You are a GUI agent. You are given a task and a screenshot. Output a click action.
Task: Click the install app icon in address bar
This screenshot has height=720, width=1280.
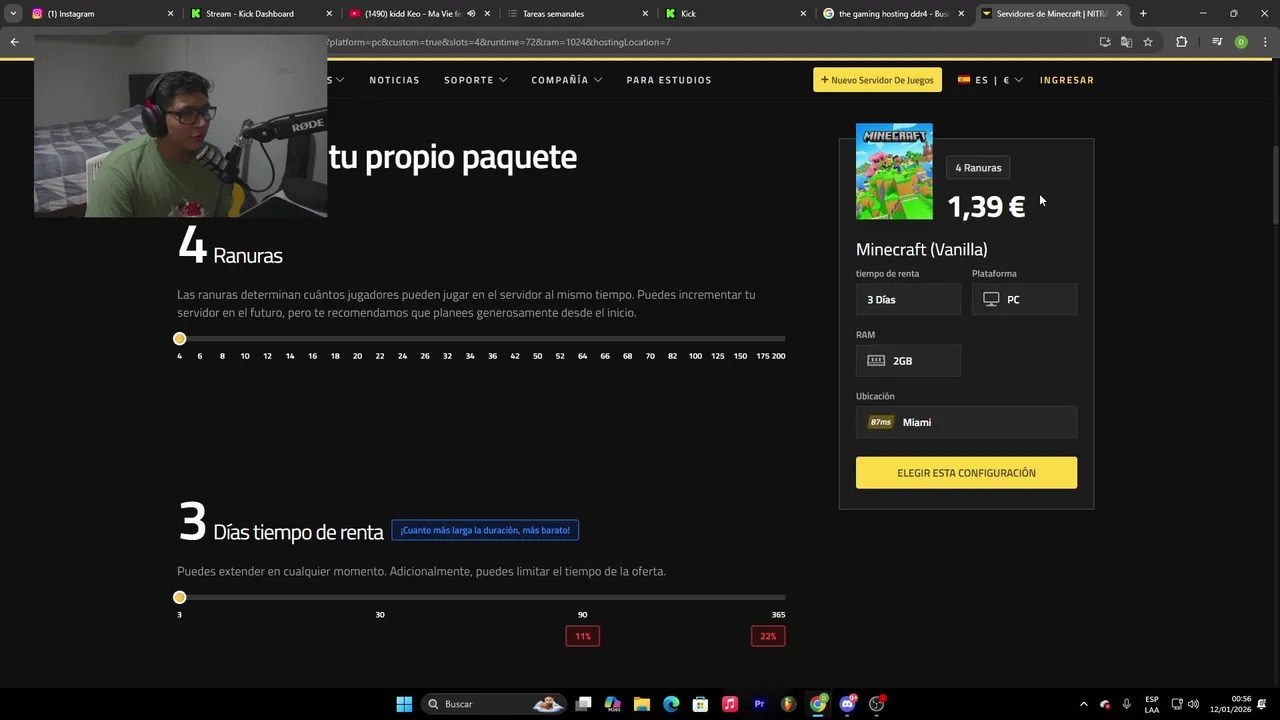(1105, 42)
